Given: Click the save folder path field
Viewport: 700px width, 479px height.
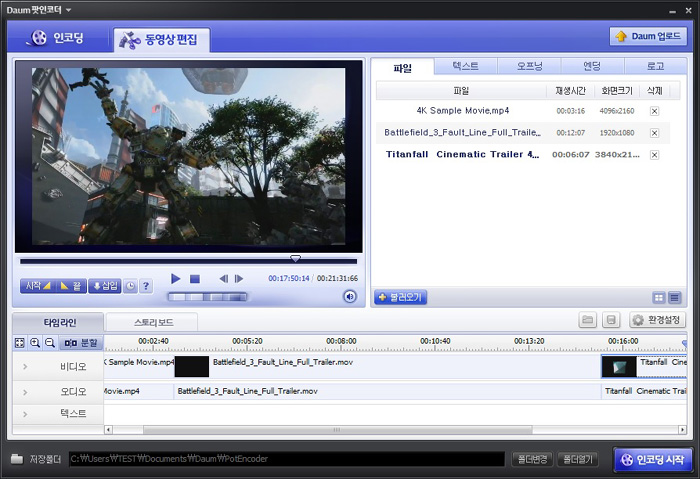Looking at the screenshot, I should (x=287, y=459).
